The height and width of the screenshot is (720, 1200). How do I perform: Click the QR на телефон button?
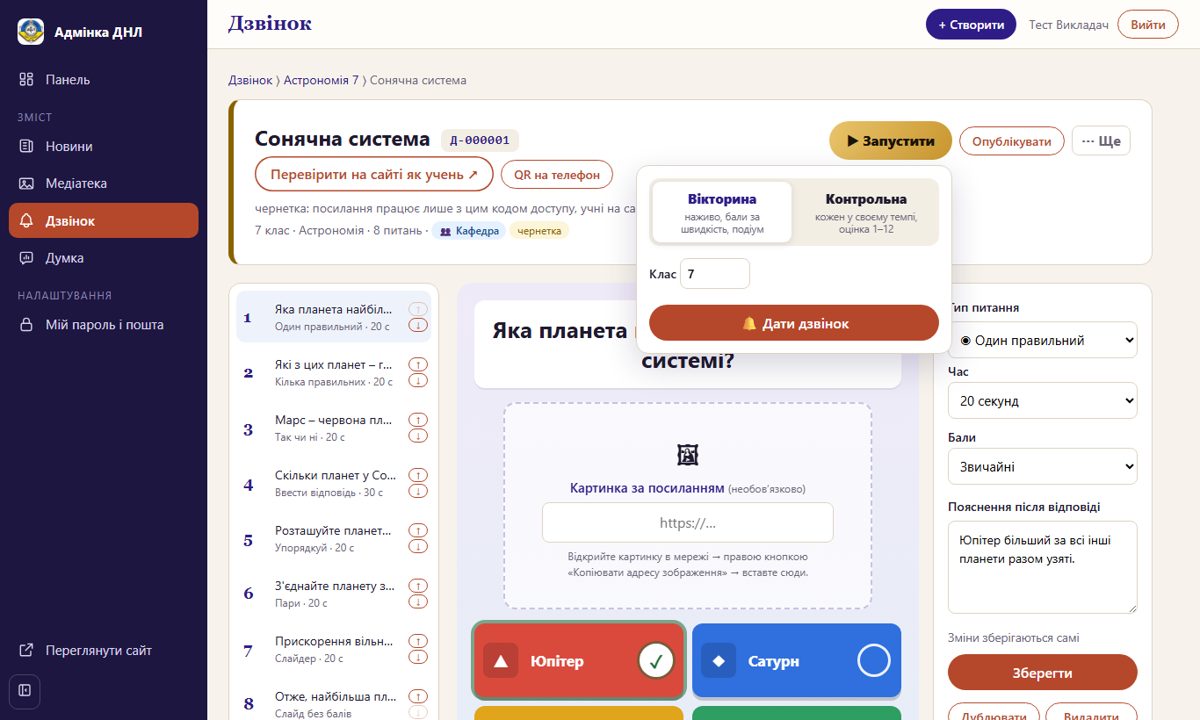click(557, 174)
